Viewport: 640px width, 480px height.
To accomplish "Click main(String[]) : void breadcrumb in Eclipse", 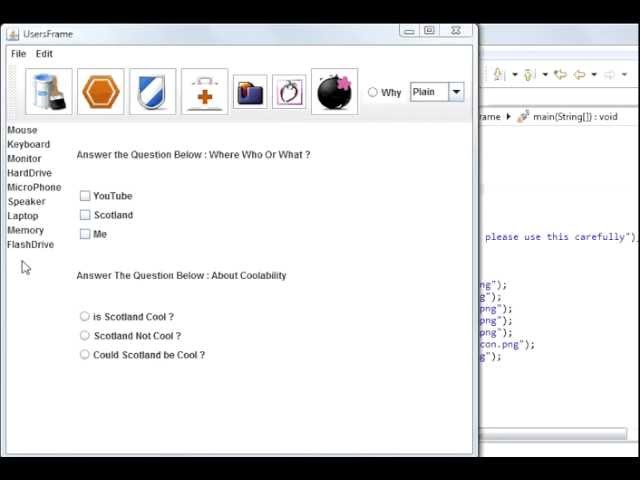I will pos(575,117).
